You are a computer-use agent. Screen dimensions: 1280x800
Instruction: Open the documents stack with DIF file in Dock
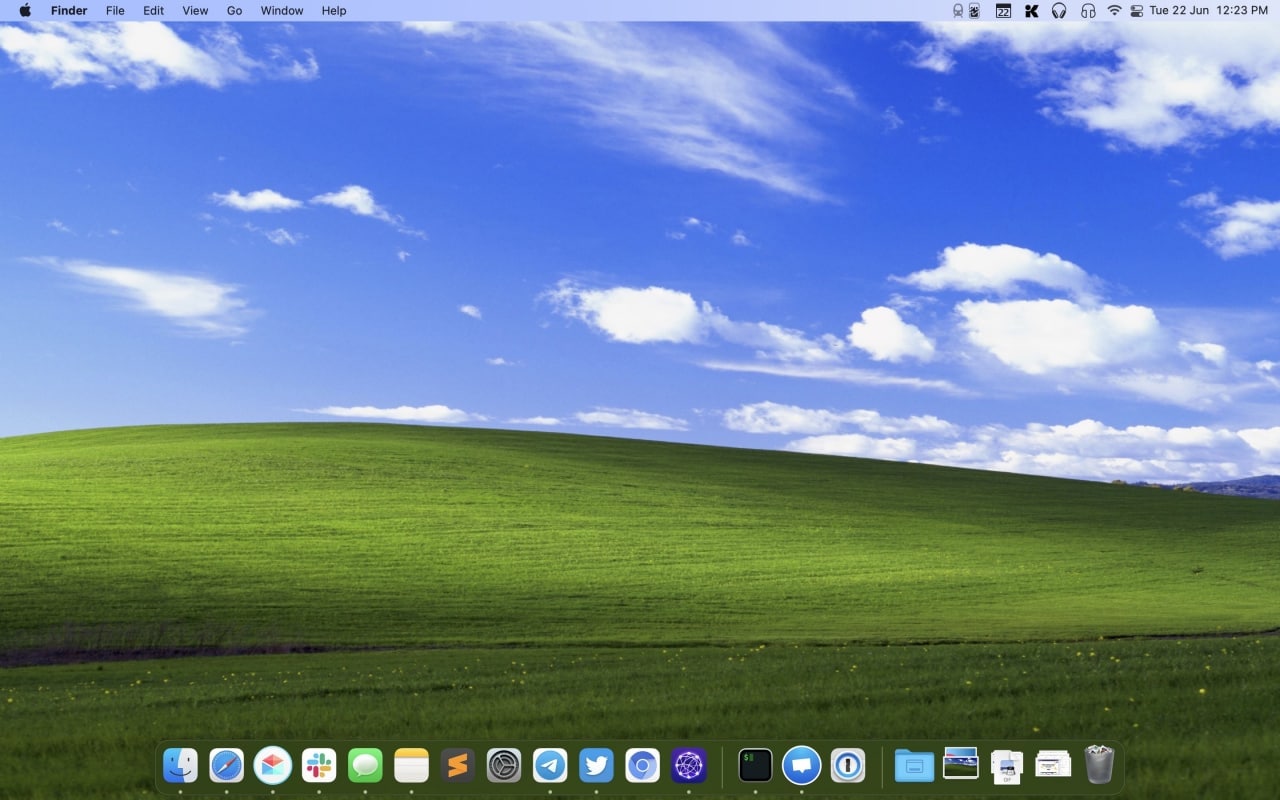pos(1007,766)
